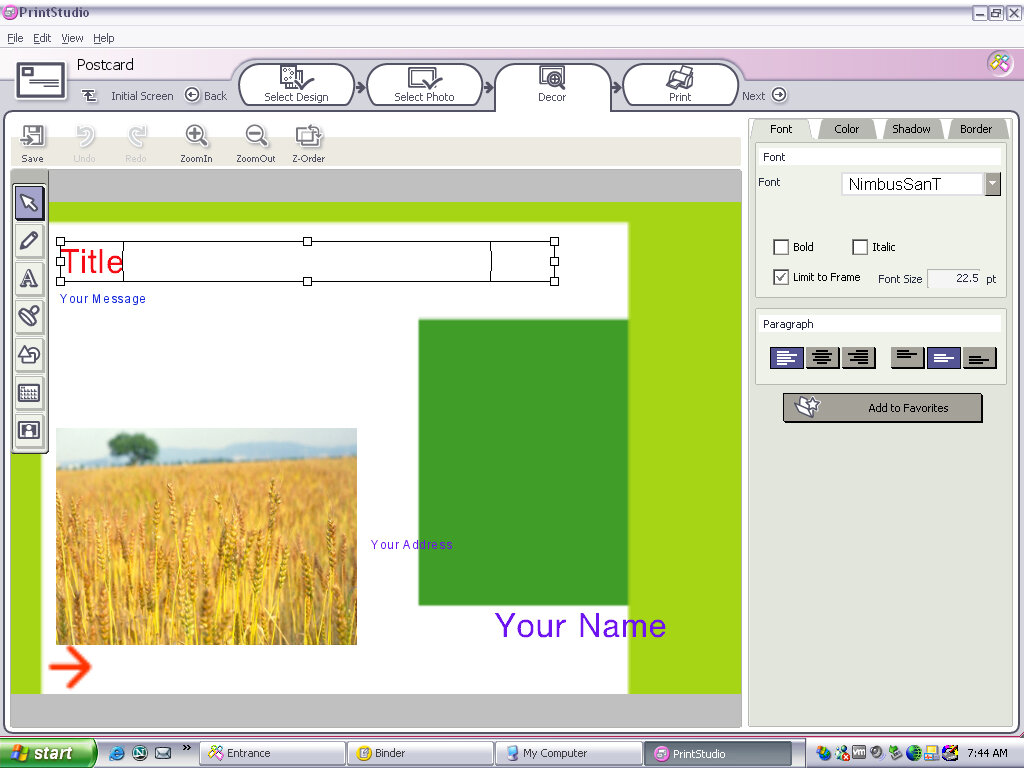This screenshot has height=768, width=1024.
Task: Select the arrow selection tool
Action: (x=29, y=203)
